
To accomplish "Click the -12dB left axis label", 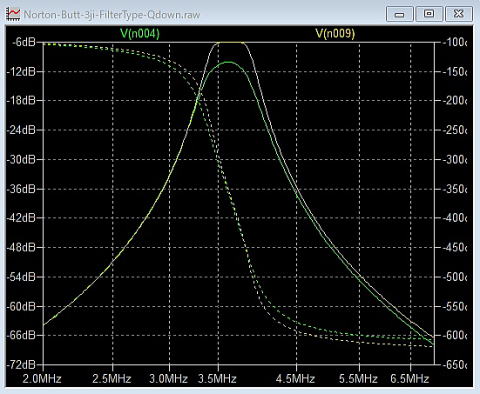I will point(21,71).
